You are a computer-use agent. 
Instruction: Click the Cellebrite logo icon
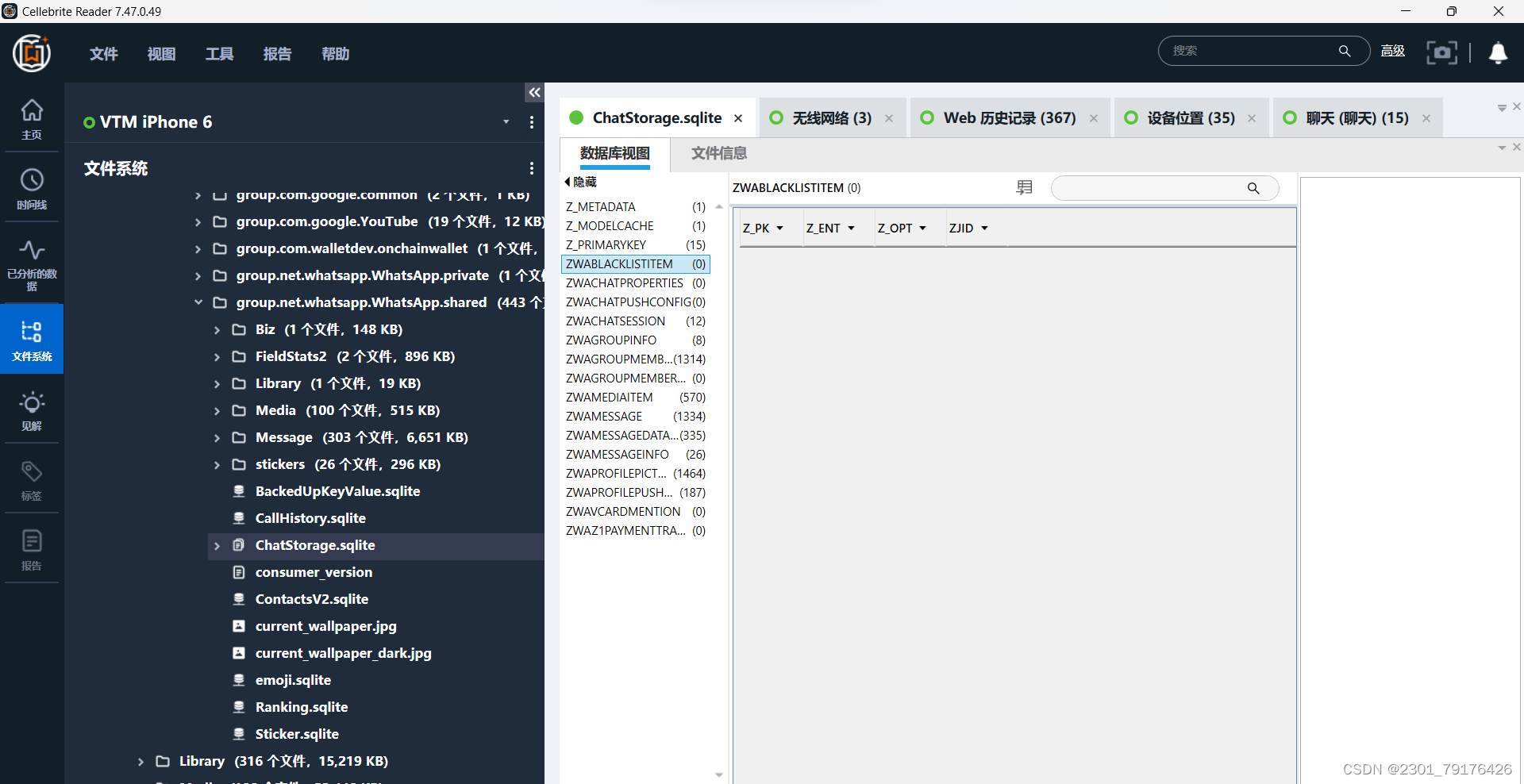pyautogui.click(x=32, y=53)
